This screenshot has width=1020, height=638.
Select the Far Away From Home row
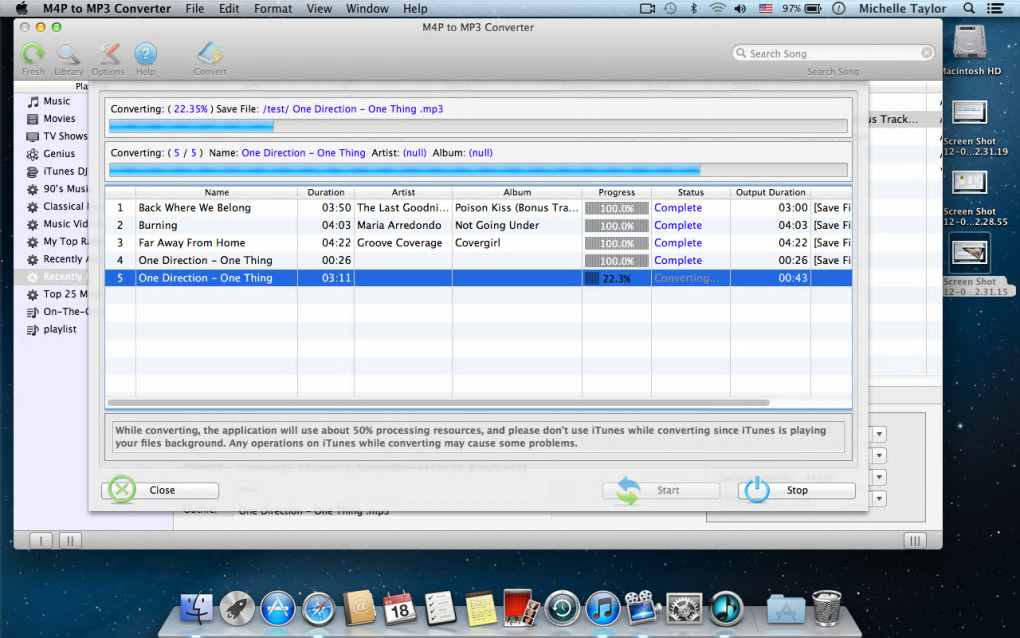point(478,243)
